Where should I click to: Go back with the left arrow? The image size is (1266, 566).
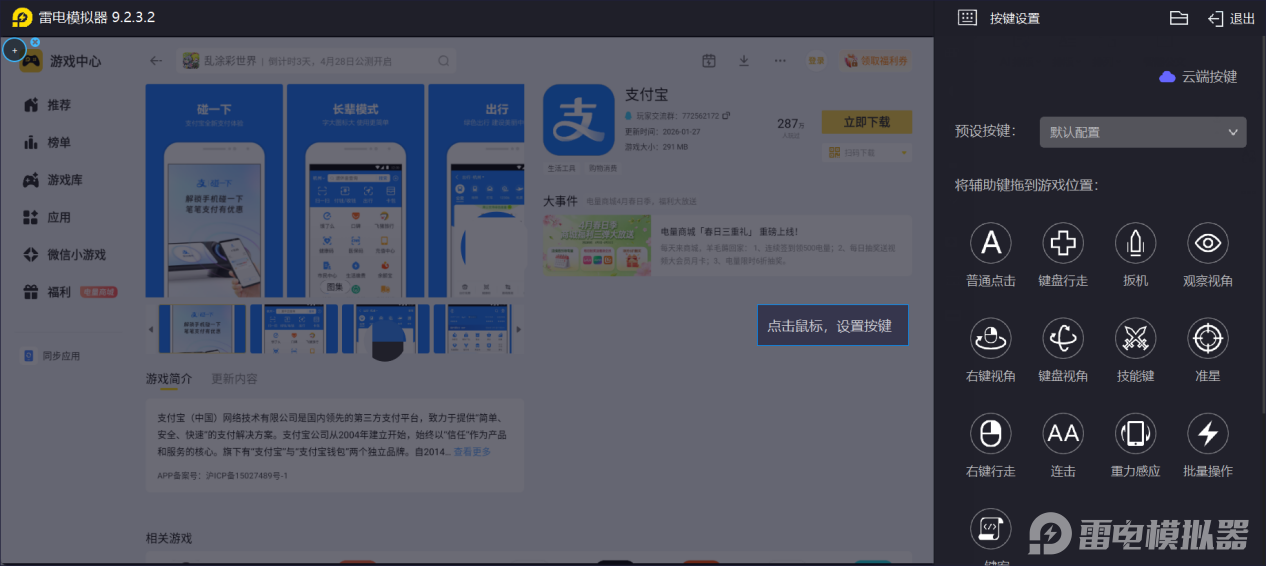[x=156, y=61]
